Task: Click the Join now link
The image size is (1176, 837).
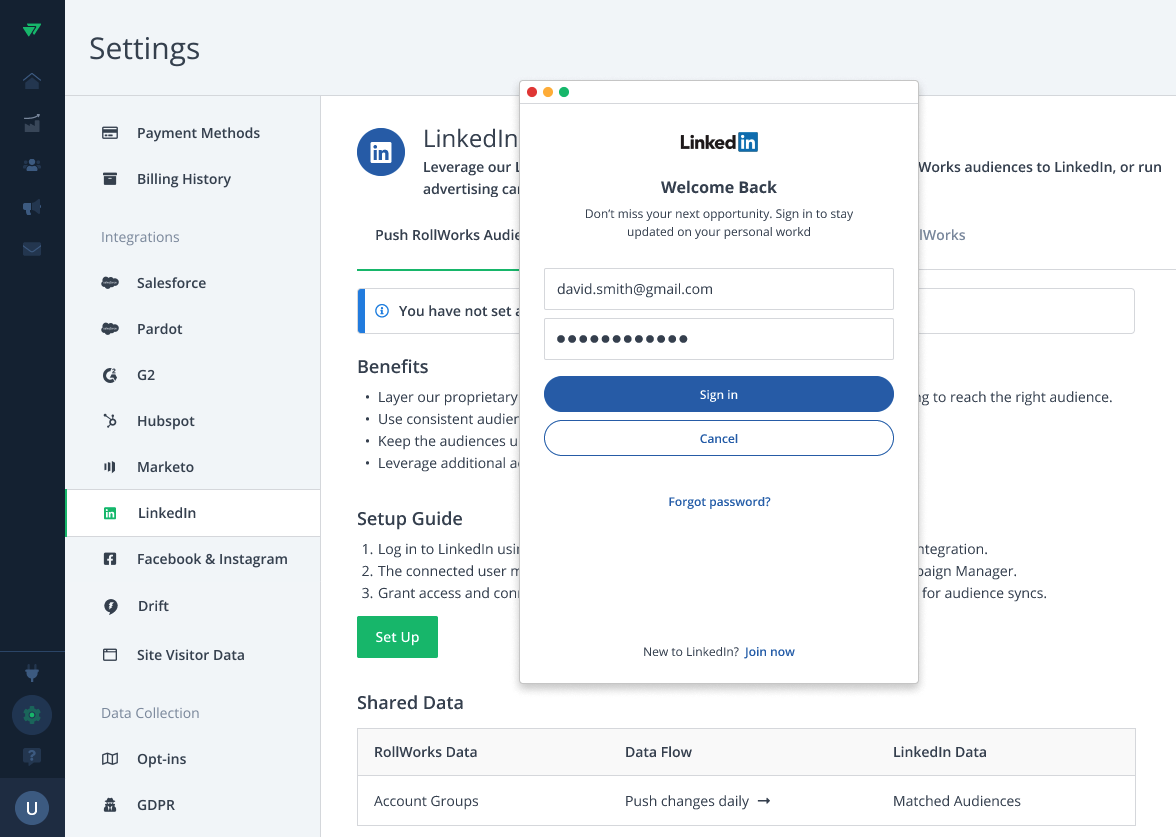Action: click(770, 652)
